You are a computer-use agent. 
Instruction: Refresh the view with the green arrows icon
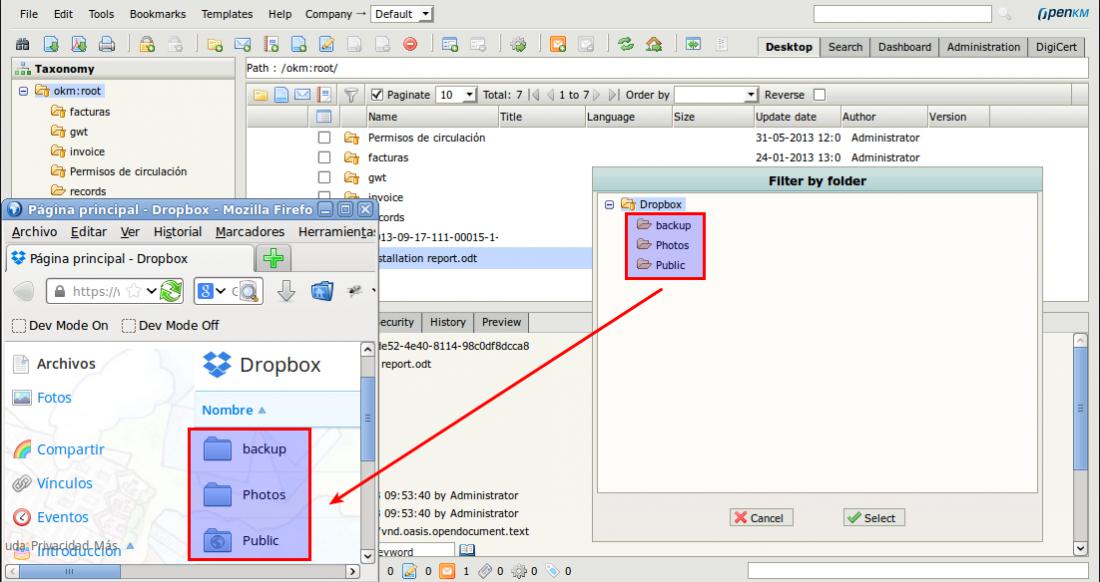pos(624,46)
